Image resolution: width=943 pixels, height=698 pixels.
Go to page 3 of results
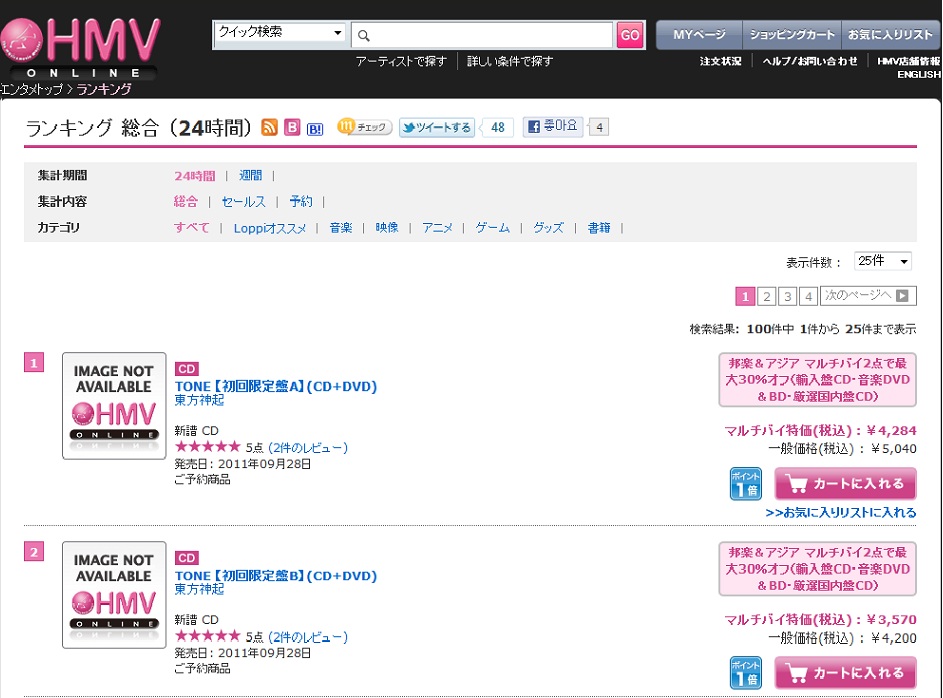tap(787, 296)
